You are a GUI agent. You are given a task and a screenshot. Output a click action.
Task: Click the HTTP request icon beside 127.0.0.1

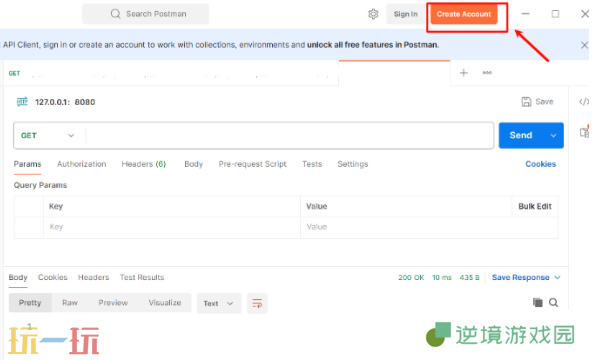click(x=22, y=102)
